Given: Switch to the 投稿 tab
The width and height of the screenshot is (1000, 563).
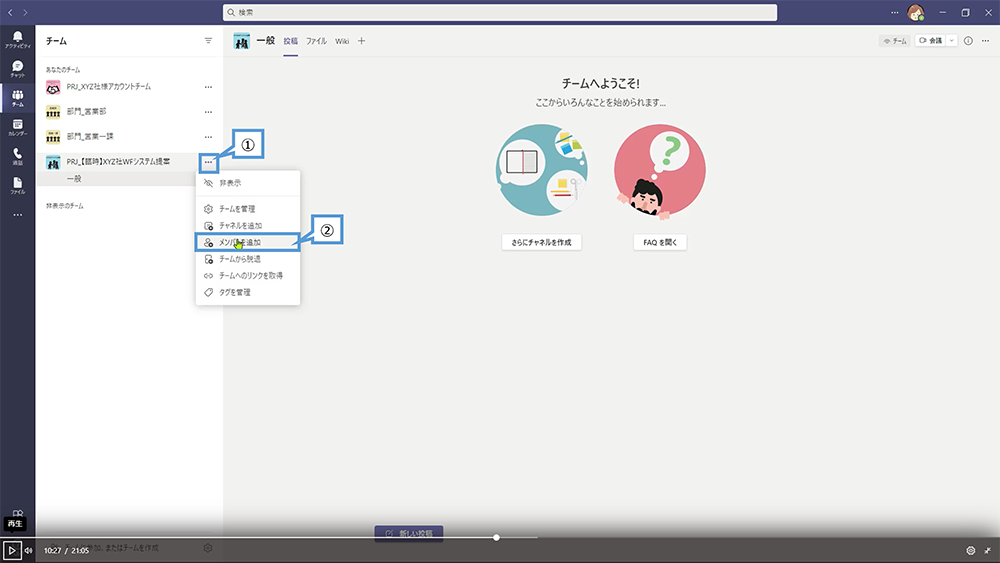Looking at the screenshot, I should (x=290, y=41).
